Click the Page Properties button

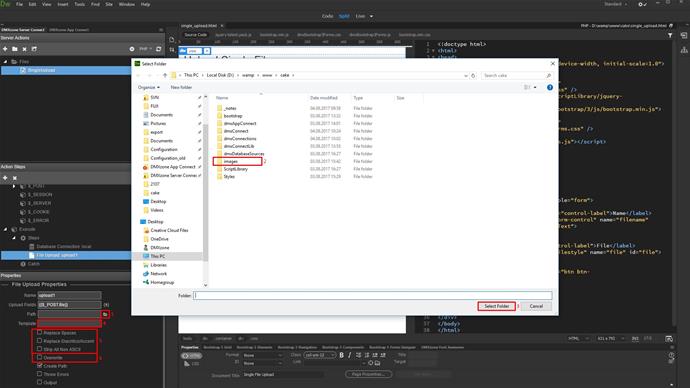[368, 374]
